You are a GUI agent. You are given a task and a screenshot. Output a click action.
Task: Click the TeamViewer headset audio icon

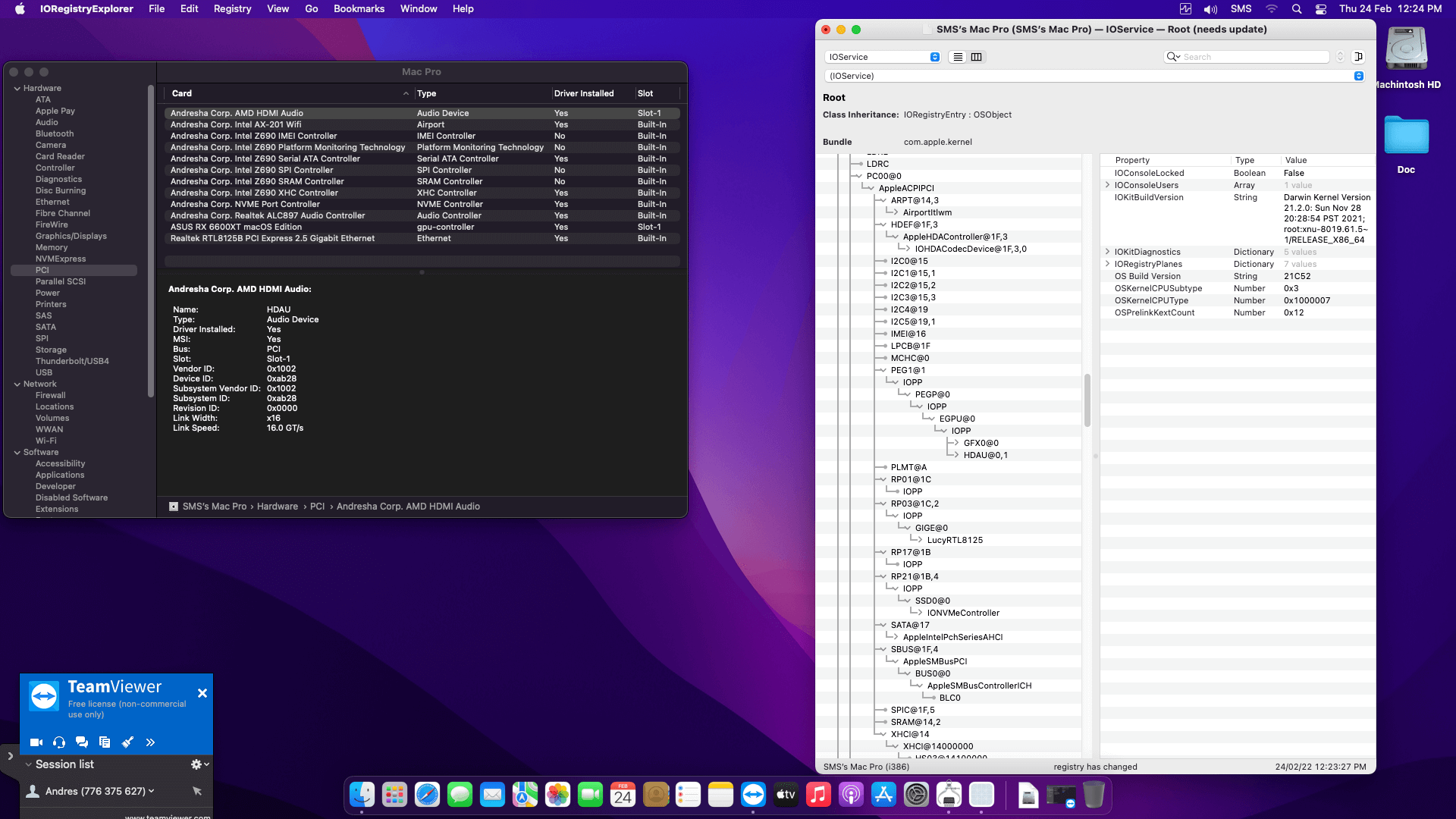tap(59, 742)
